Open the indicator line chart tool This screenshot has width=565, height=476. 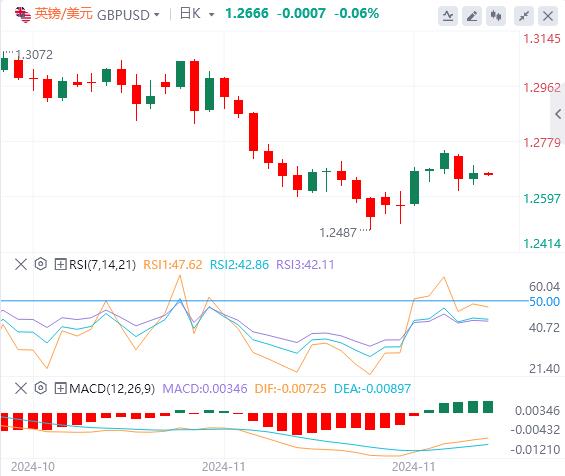coord(448,16)
